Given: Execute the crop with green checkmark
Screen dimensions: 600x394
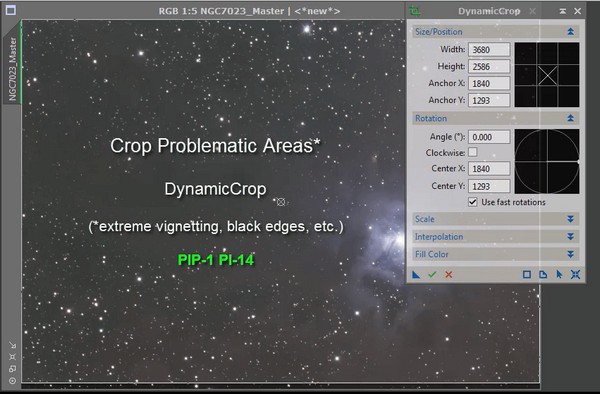Looking at the screenshot, I should point(432,274).
